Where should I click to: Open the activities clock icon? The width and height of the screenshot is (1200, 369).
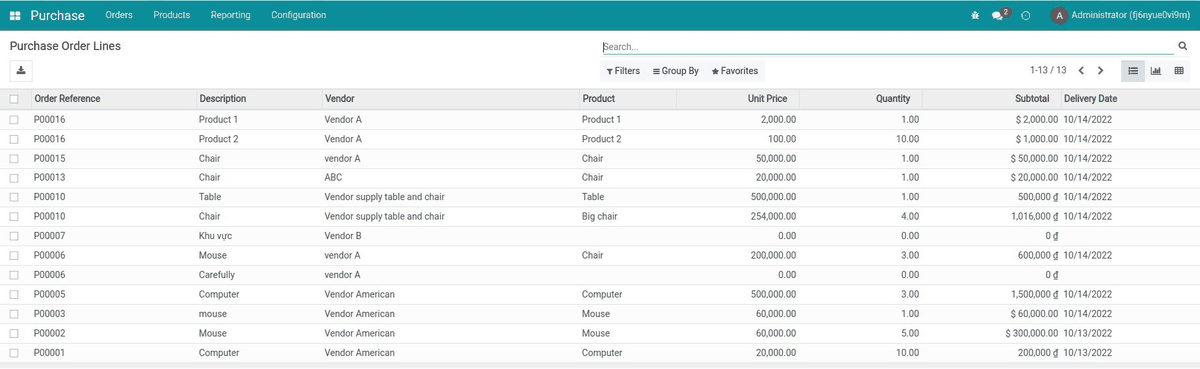(1026, 16)
